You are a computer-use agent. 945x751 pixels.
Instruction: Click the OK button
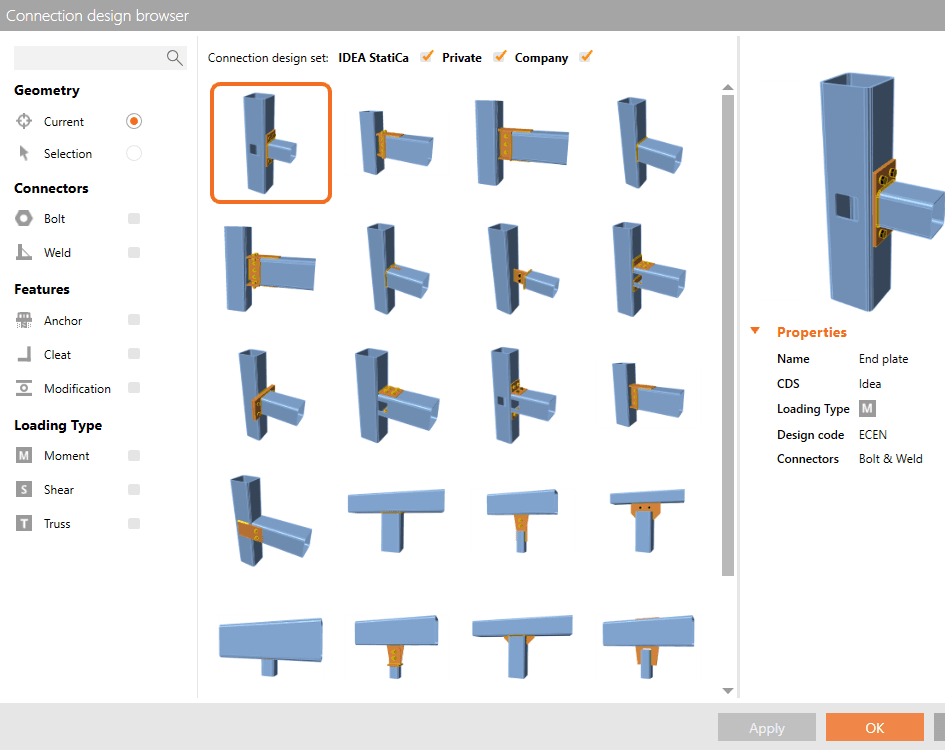874,727
